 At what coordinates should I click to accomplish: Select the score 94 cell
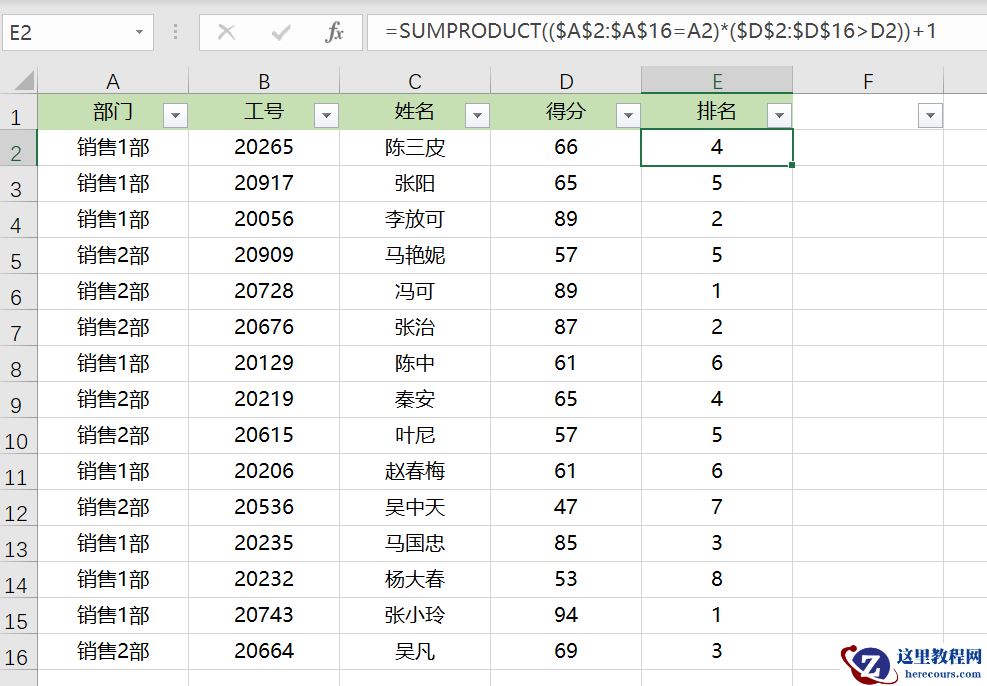(566, 616)
